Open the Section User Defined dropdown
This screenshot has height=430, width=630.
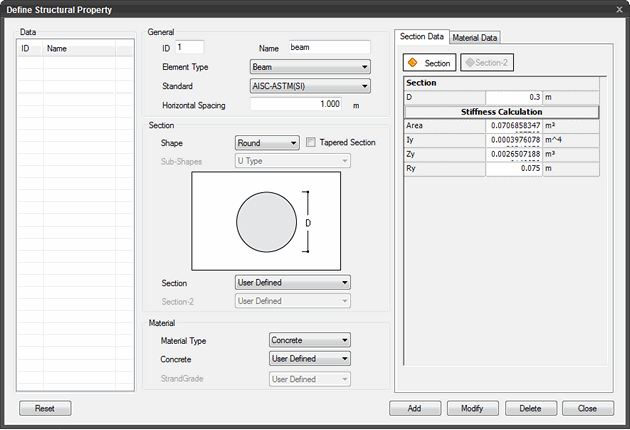point(292,283)
